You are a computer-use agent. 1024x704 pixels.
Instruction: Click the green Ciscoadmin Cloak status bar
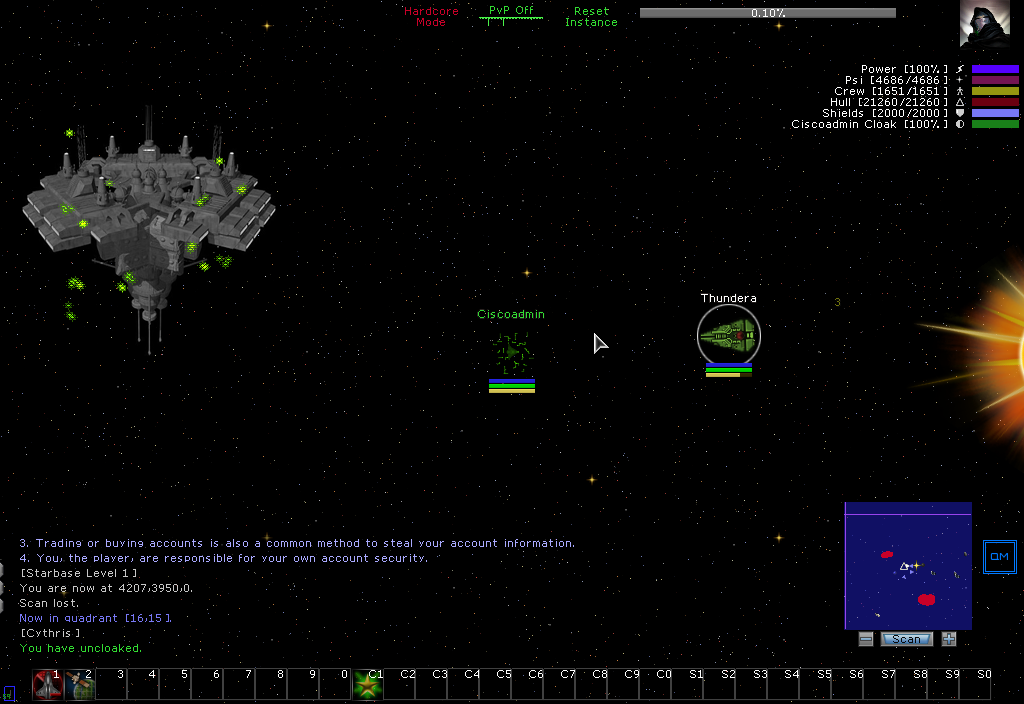(x=995, y=124)
